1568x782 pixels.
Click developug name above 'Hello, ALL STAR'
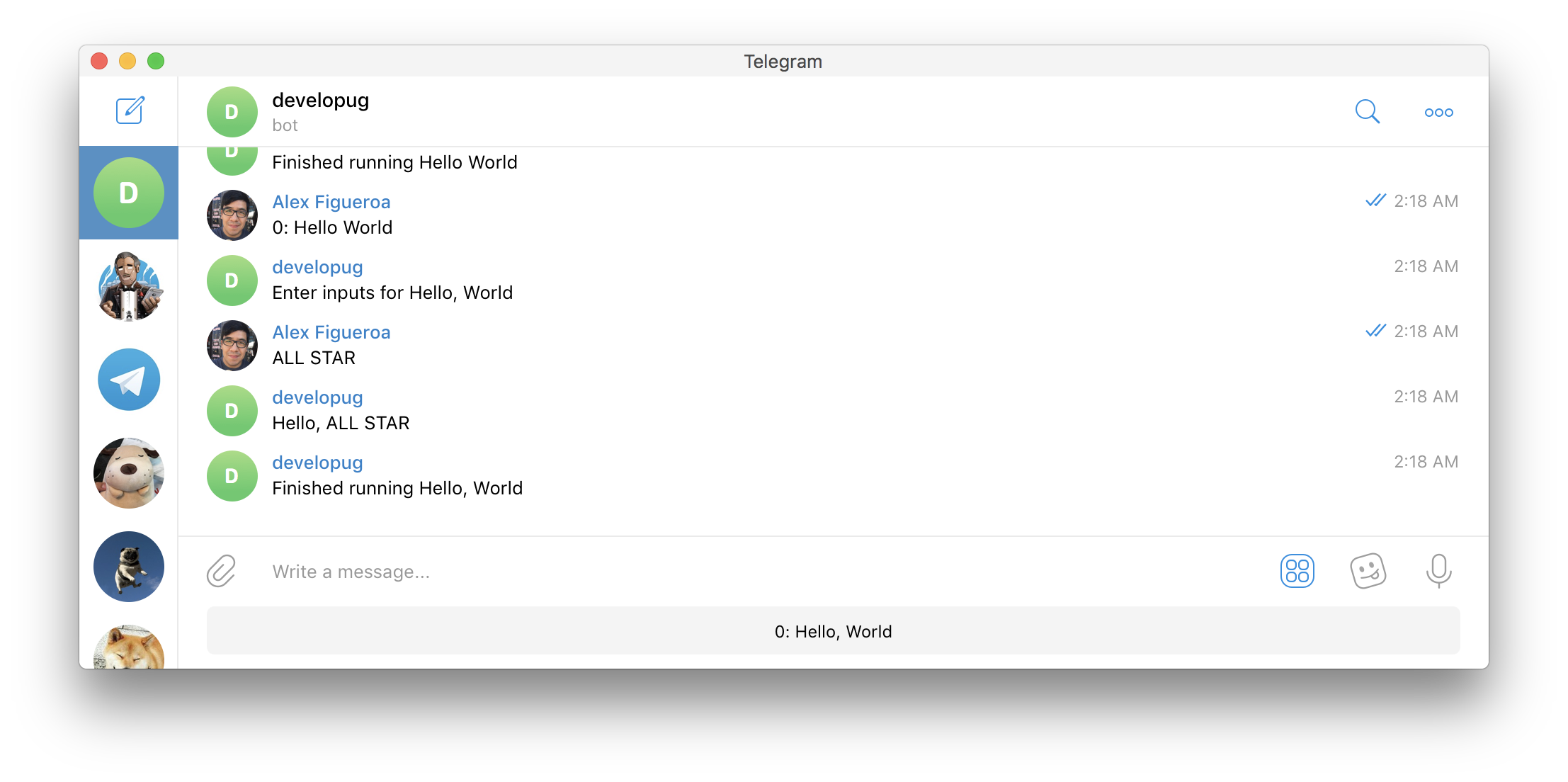click(317, 397)
